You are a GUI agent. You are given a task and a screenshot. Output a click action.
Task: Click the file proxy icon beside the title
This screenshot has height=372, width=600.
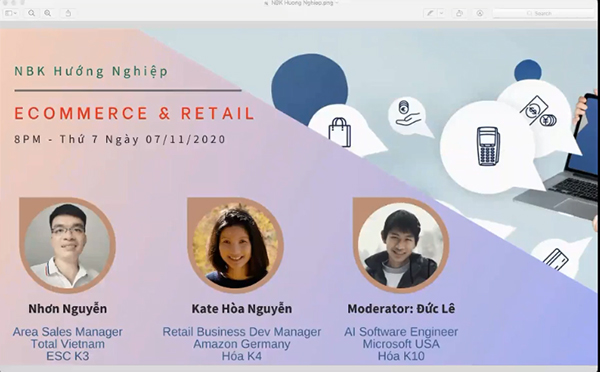pyautogui.click(x=266, y=3)
